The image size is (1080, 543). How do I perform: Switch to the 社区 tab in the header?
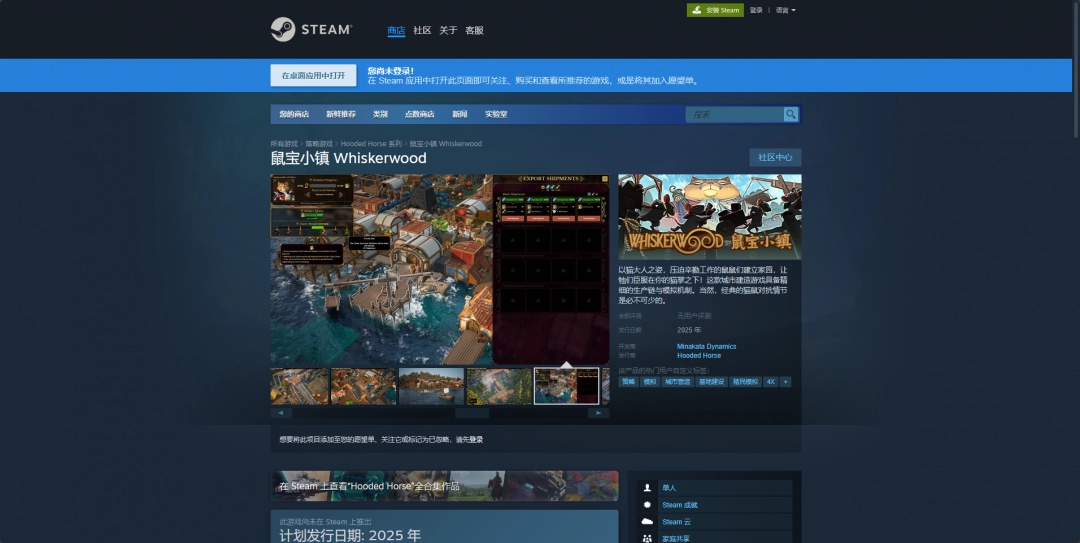point(422,31)
